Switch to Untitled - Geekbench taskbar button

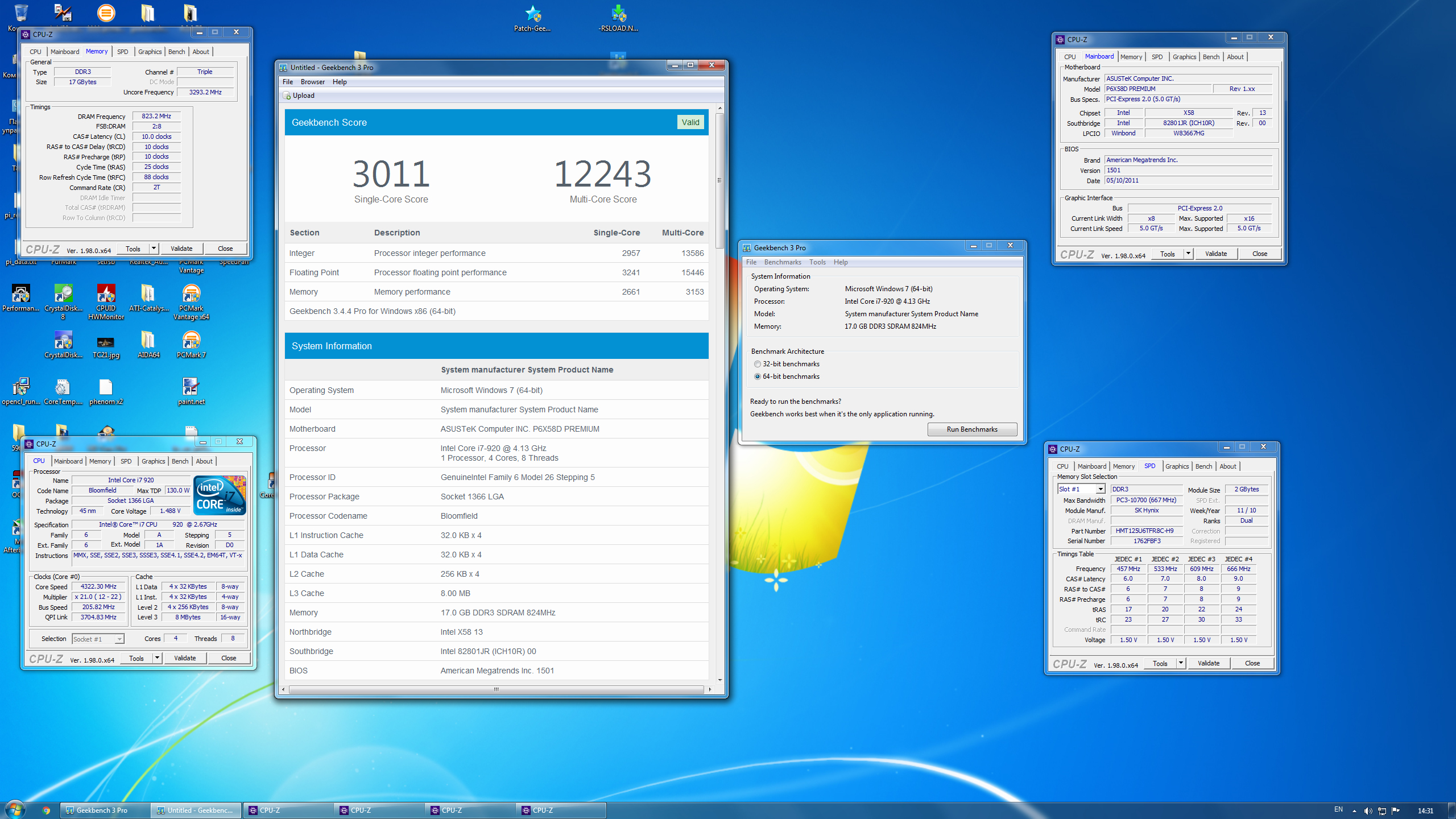pos(197,810)
